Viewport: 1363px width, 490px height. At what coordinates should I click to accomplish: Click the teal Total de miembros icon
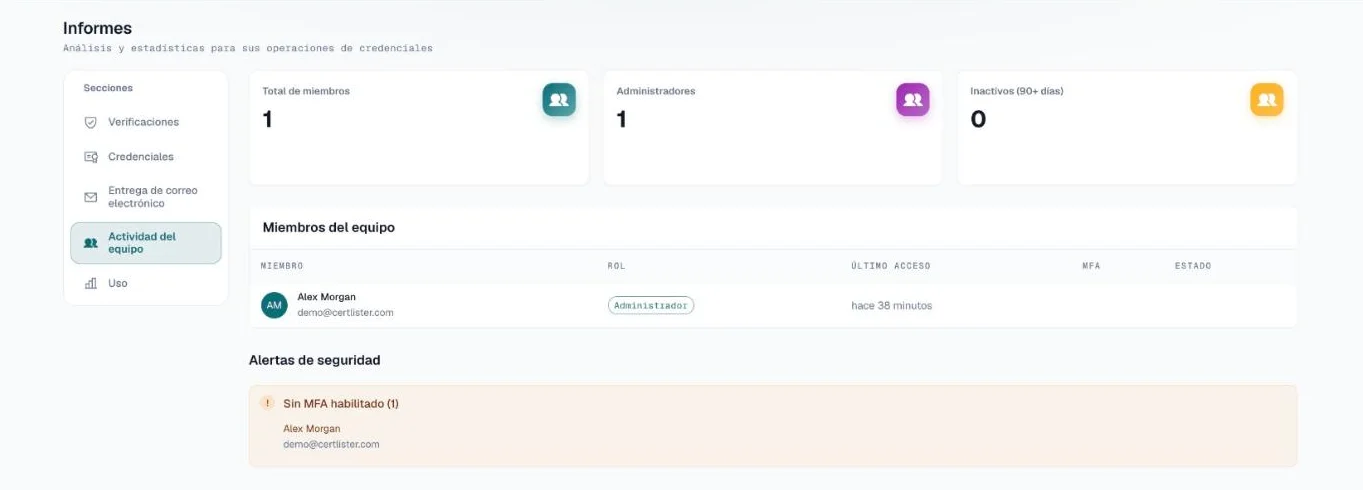click(x=559, y=100)
